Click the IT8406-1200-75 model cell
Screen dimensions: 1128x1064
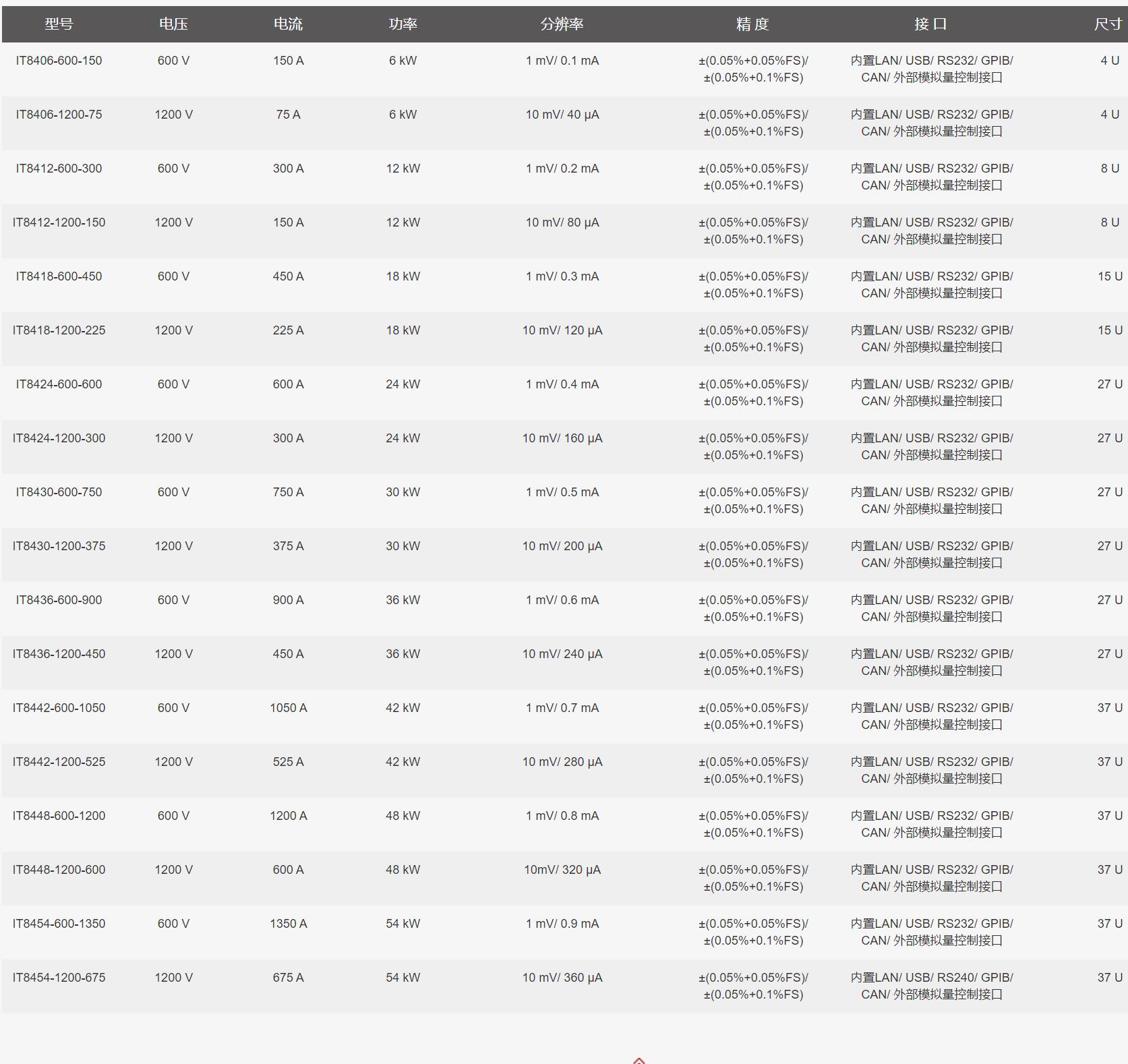click(x=59, y=115)
